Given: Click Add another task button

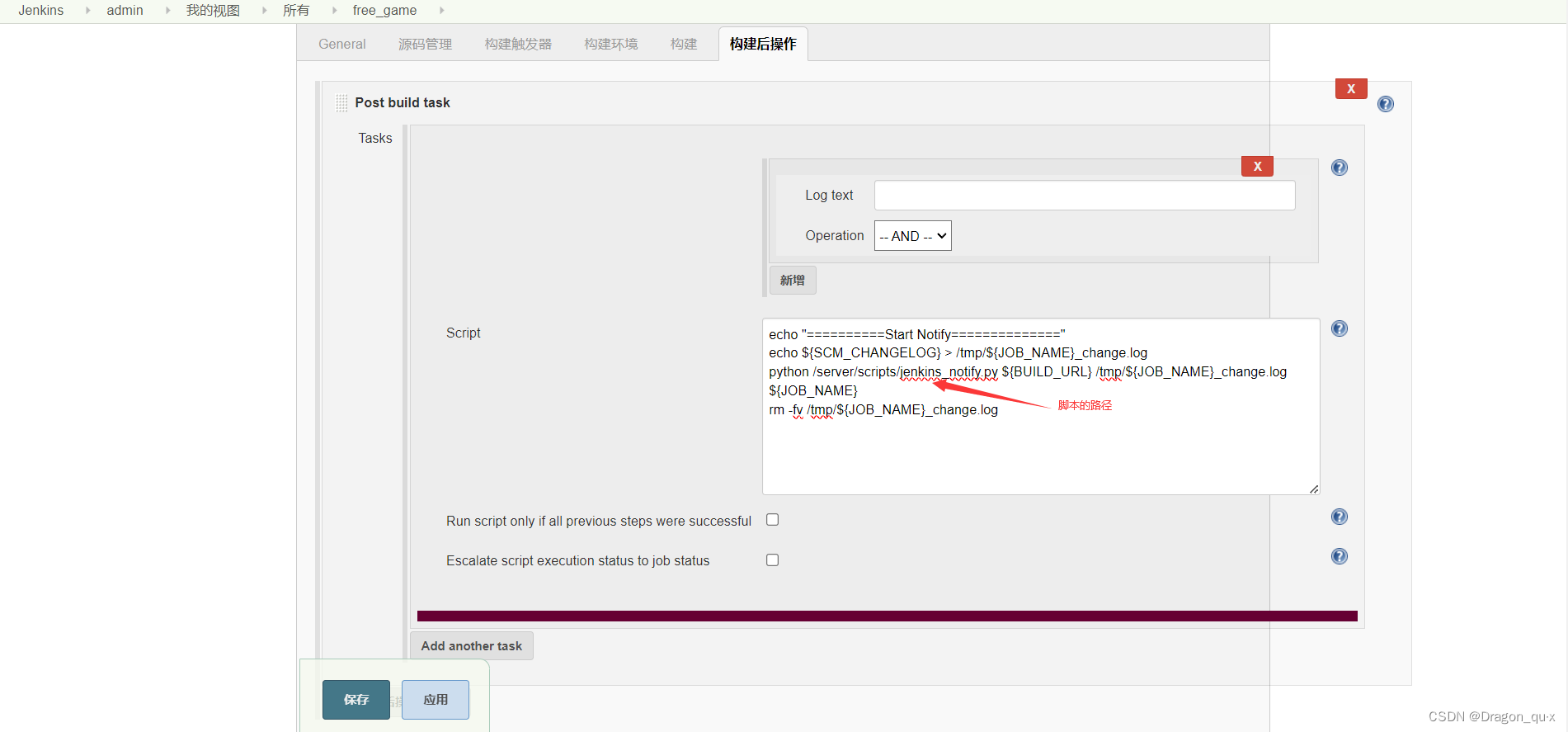Looking at the screenshot, I should pyautogui.click(x=472, y=646).
